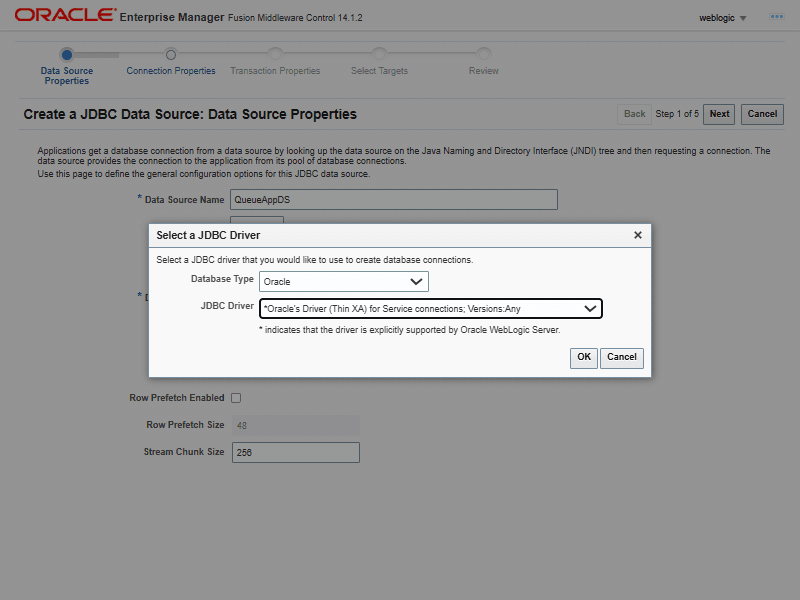This screenshot has height=600, width=800.
Task: Confirm driver selection with OK
Action: pyautogui.click(x=584, y=358)
